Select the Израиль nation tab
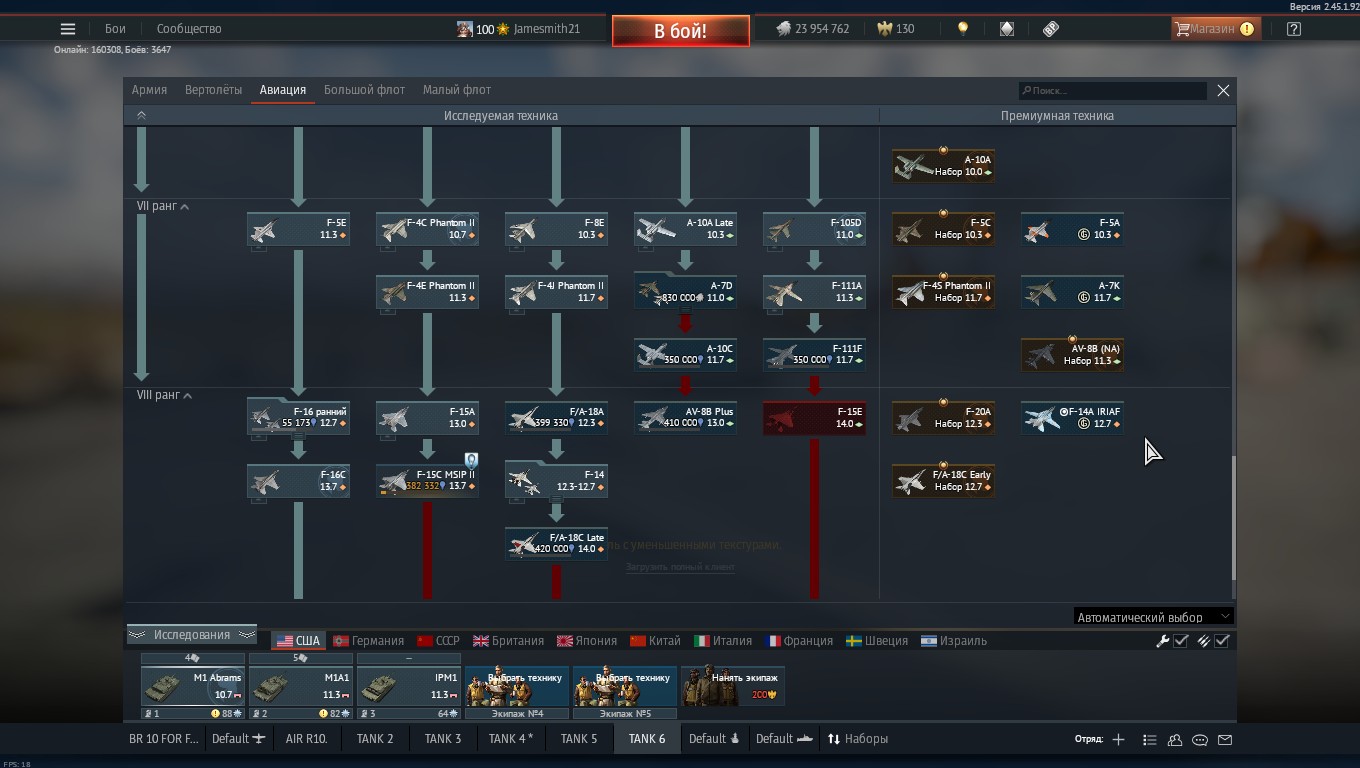 (x=954, y=641)
